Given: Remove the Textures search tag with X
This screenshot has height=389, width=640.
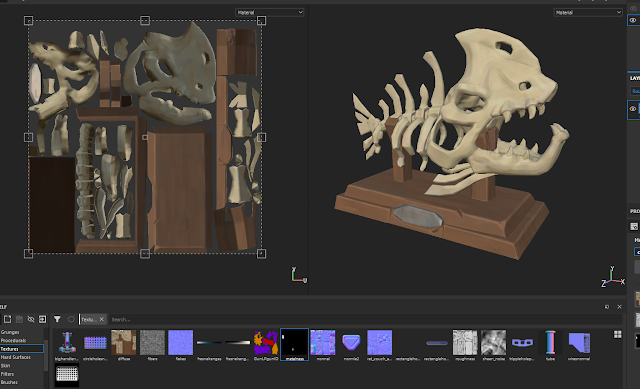Looking at the screenshot, I should coord(102,319).
